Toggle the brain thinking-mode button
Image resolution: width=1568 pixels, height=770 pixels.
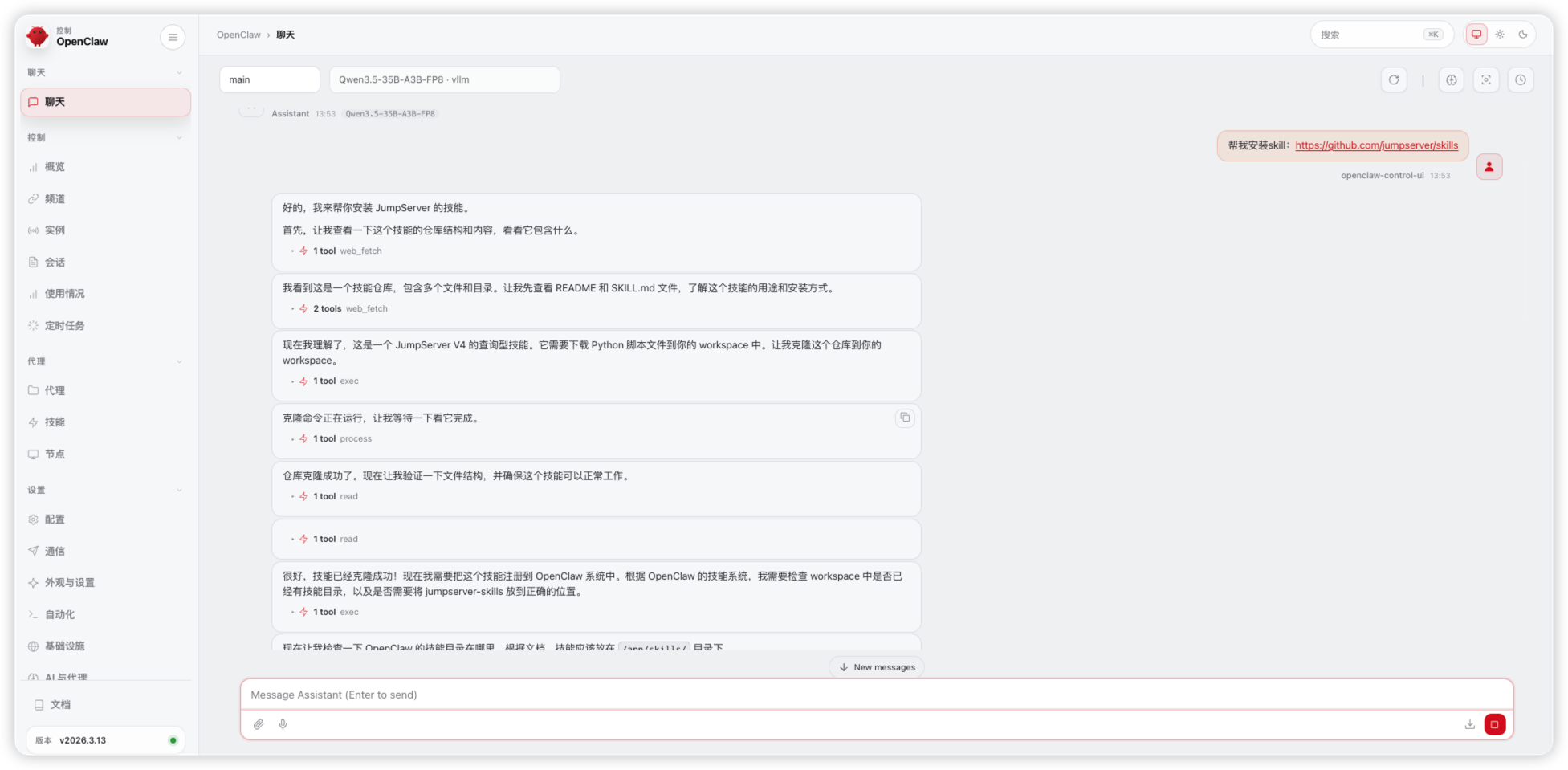(x=1452, y=80)
